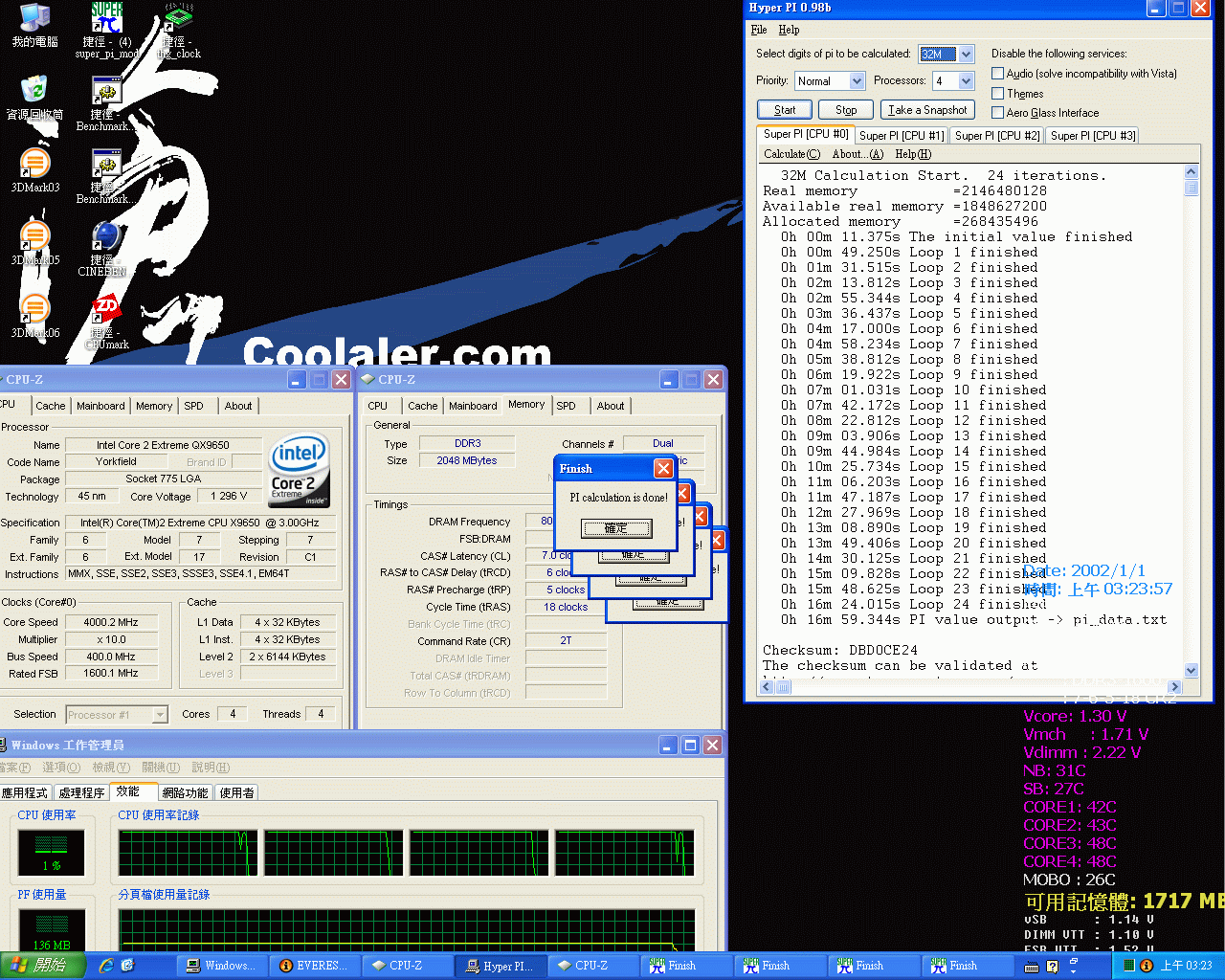Open About tab in left CPU-Z window

238,406
